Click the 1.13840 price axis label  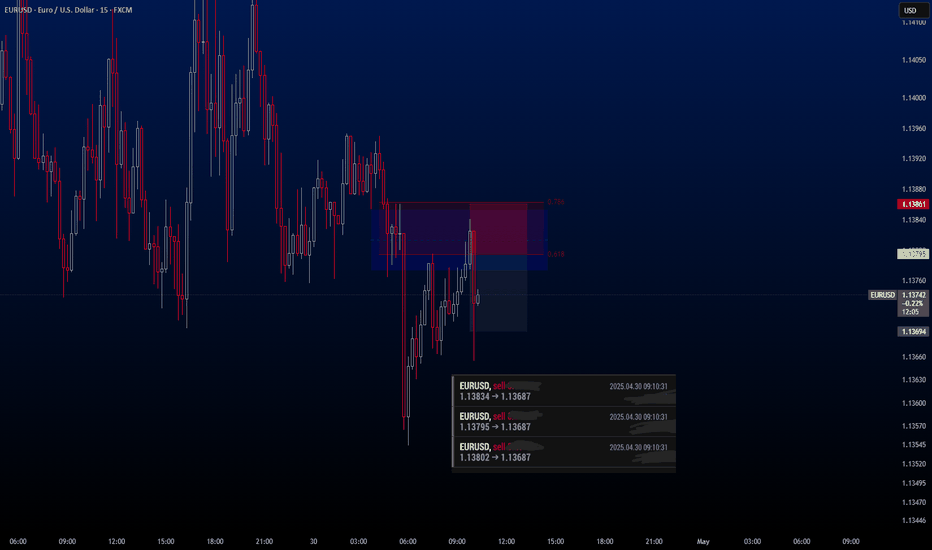[x=914, y=220]
